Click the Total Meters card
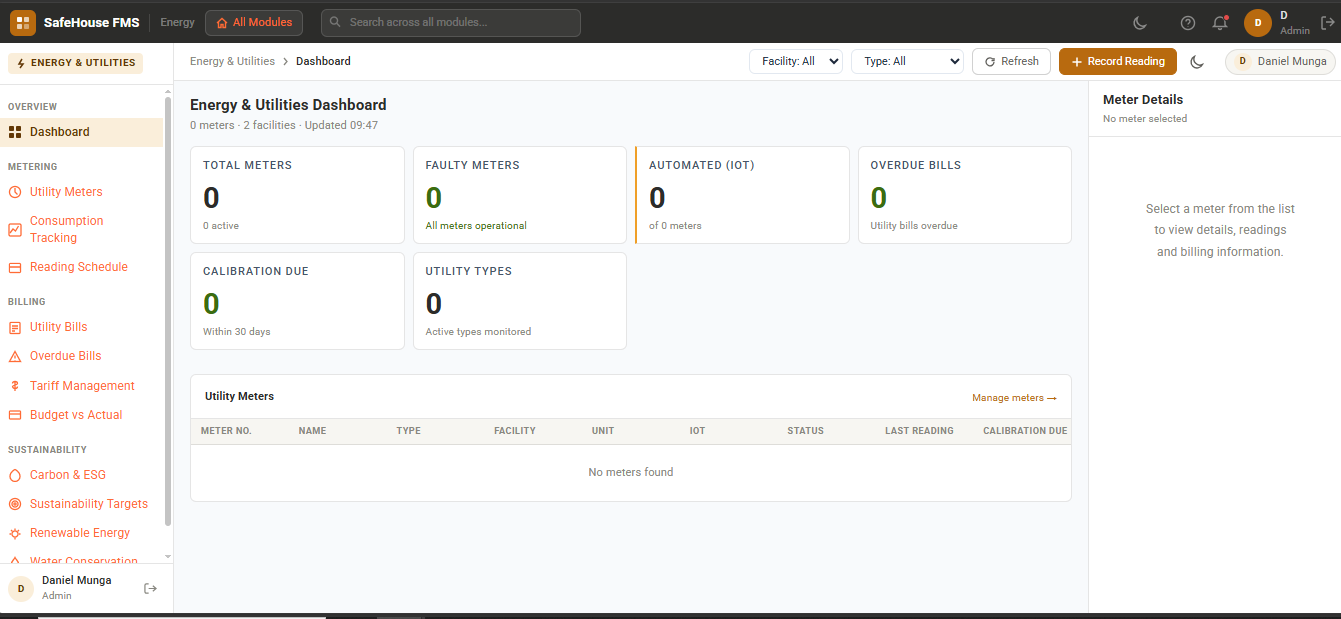Screen dimensions: 1341x619 [x=297, y=195]
